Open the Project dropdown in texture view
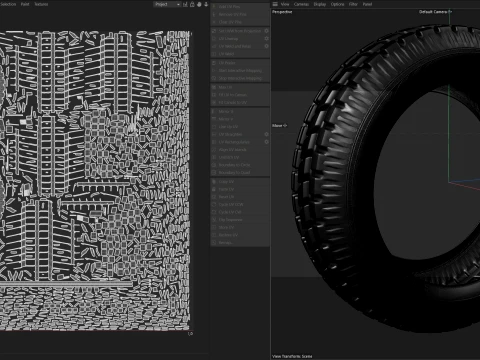The image size is (480, 360). coord(167,4)
